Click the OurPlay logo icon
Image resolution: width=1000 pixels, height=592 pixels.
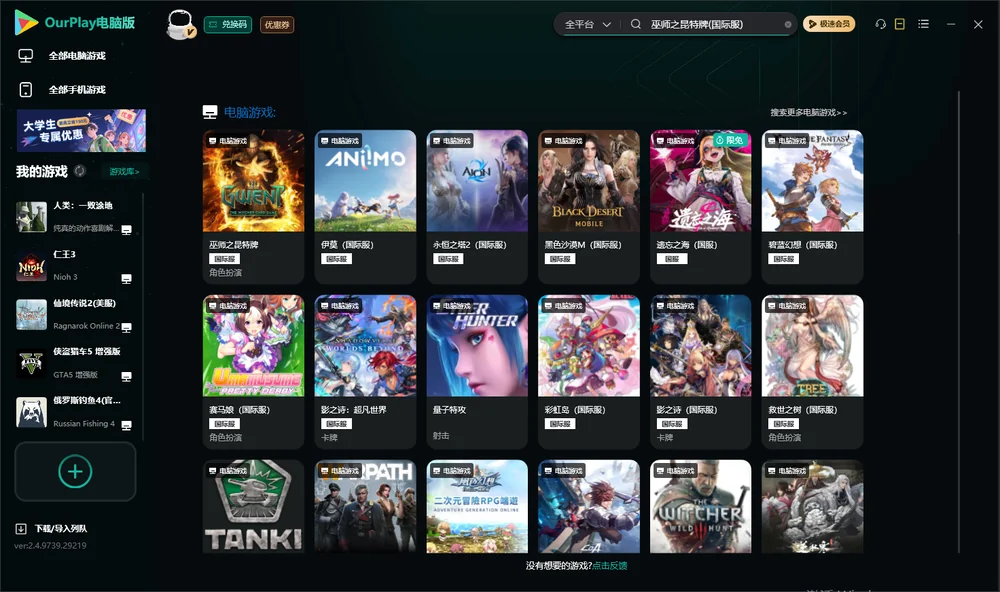[x=26, y=22]
